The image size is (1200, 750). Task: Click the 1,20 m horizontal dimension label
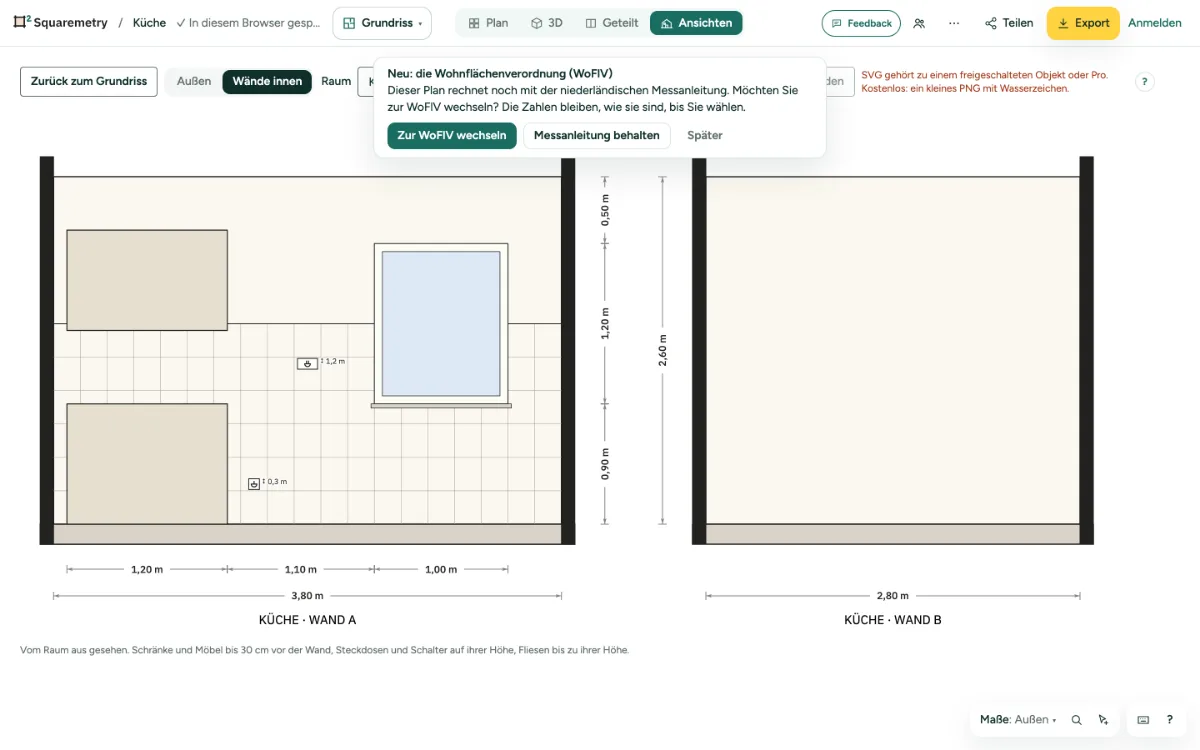point(147,570)
